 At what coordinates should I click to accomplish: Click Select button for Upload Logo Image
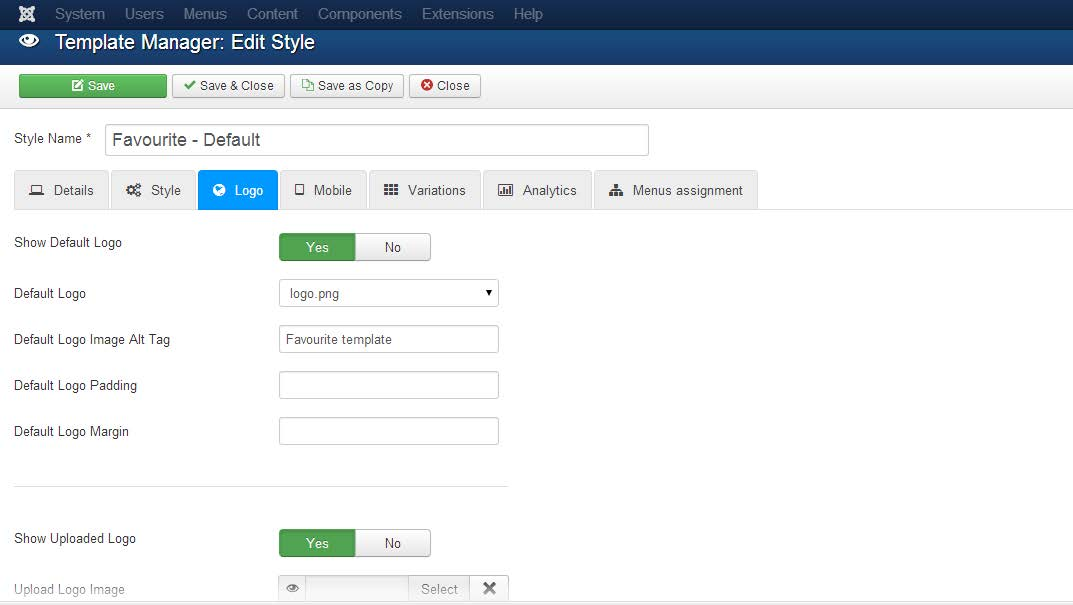[x=439, y=589]
